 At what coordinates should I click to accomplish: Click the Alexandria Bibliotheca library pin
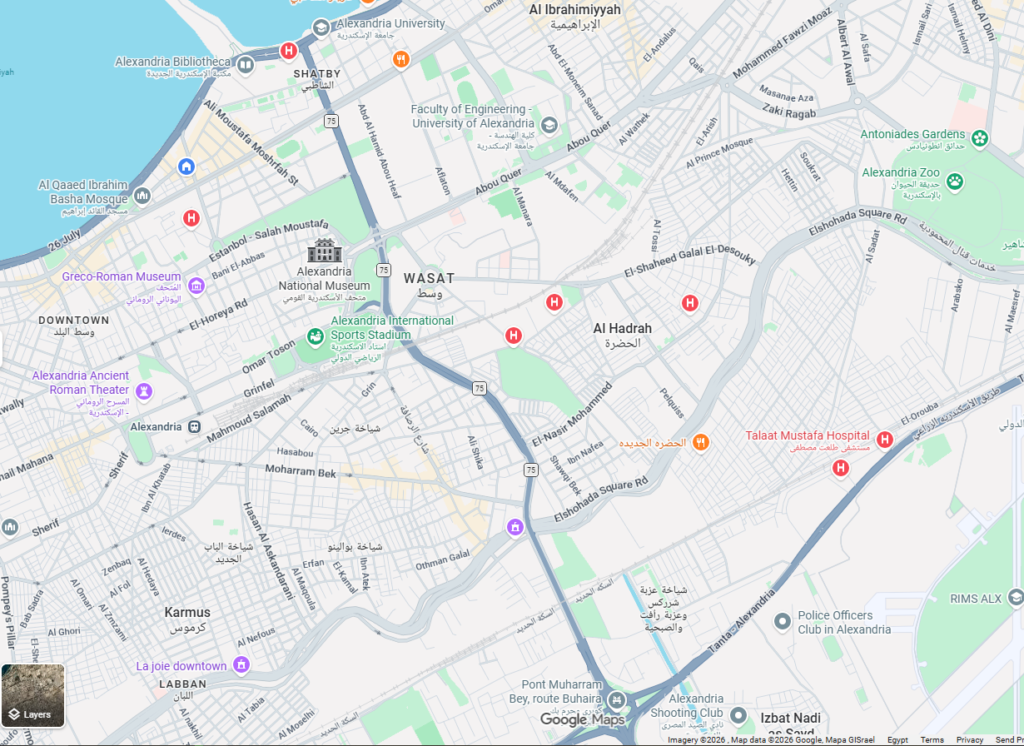click(x=246, y=65)
